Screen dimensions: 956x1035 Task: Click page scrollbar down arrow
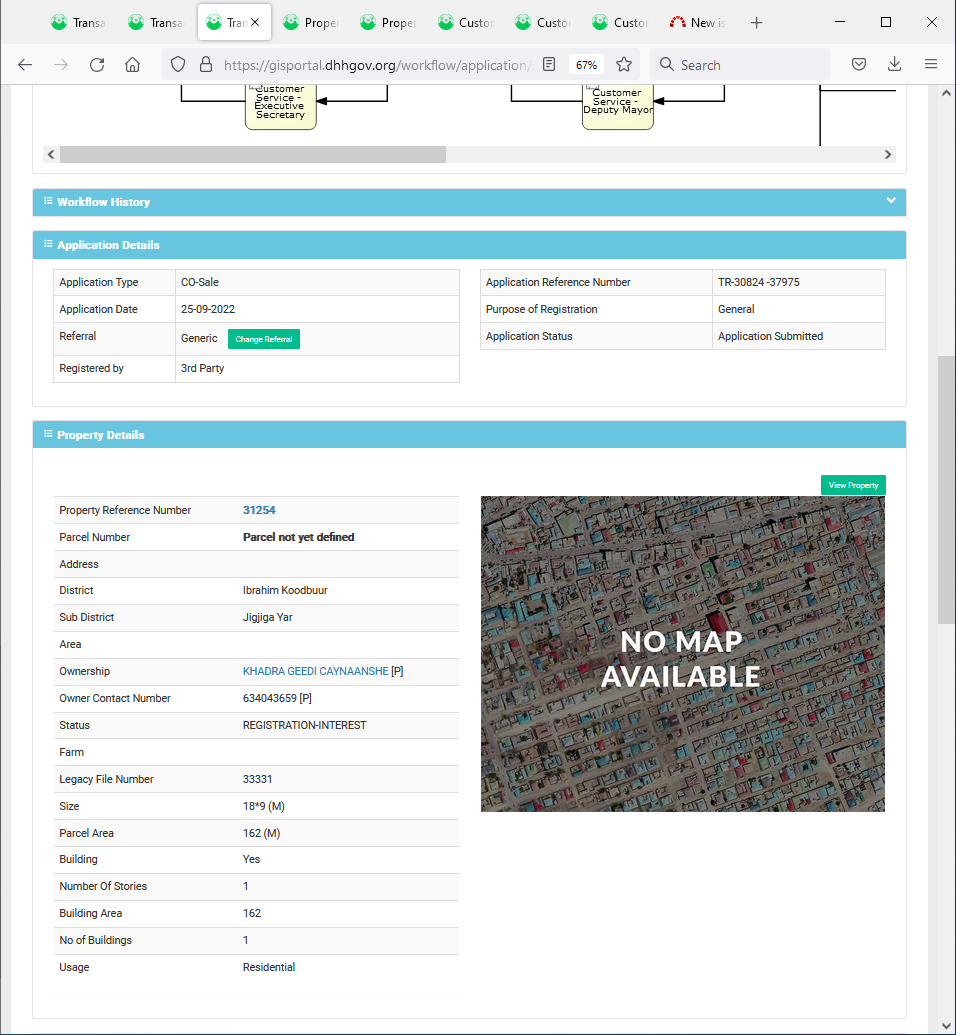[946, 1026]
